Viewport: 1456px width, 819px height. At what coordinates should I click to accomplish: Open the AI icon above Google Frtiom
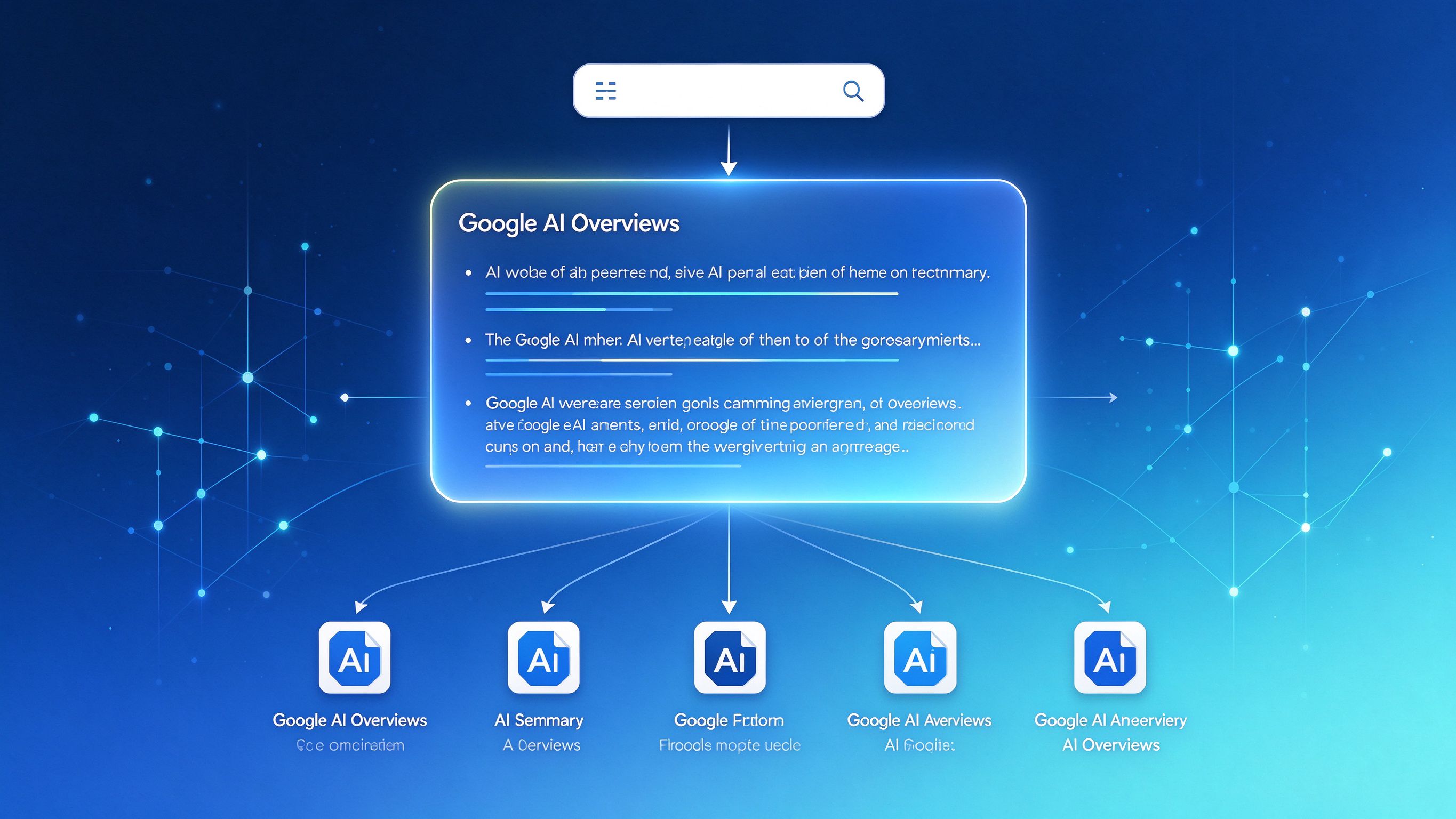pos(730,657)
